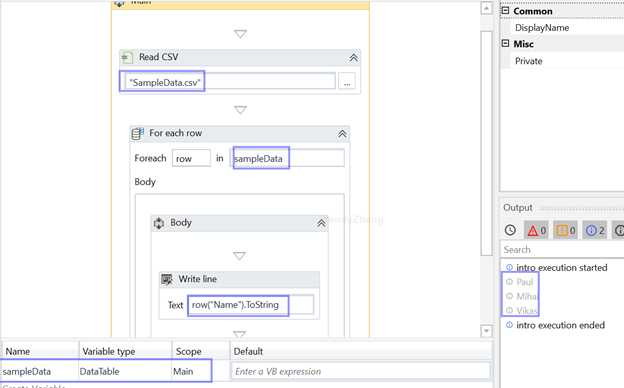
Task: Click the For each row title
Action: point(176,133)
